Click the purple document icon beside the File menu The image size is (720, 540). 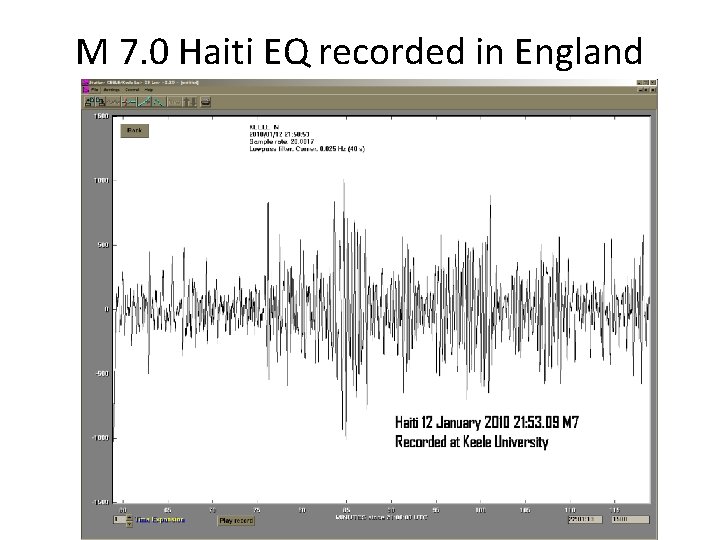[86, 90]
